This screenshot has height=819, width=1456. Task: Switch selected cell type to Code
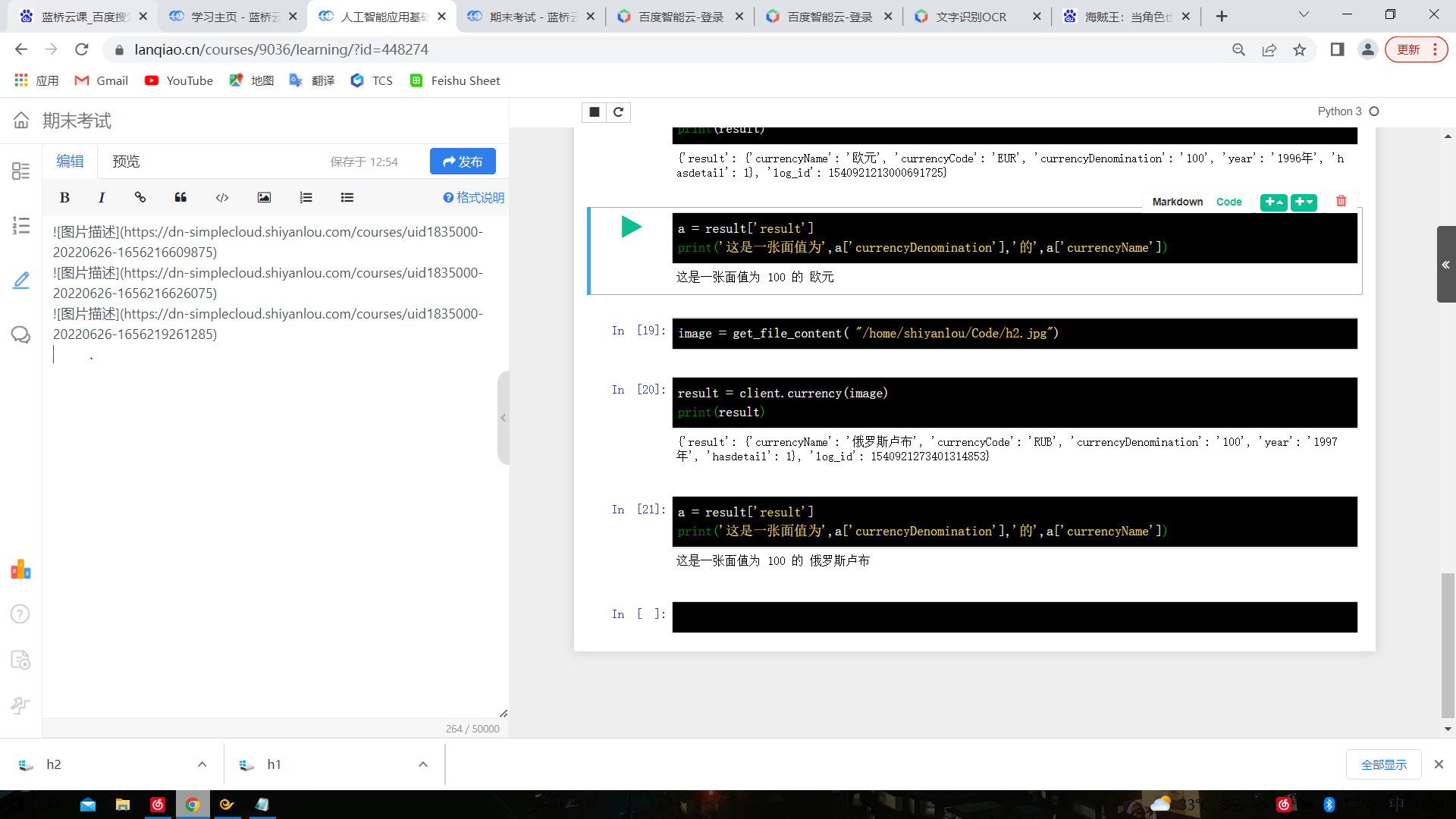(1228, 202)
